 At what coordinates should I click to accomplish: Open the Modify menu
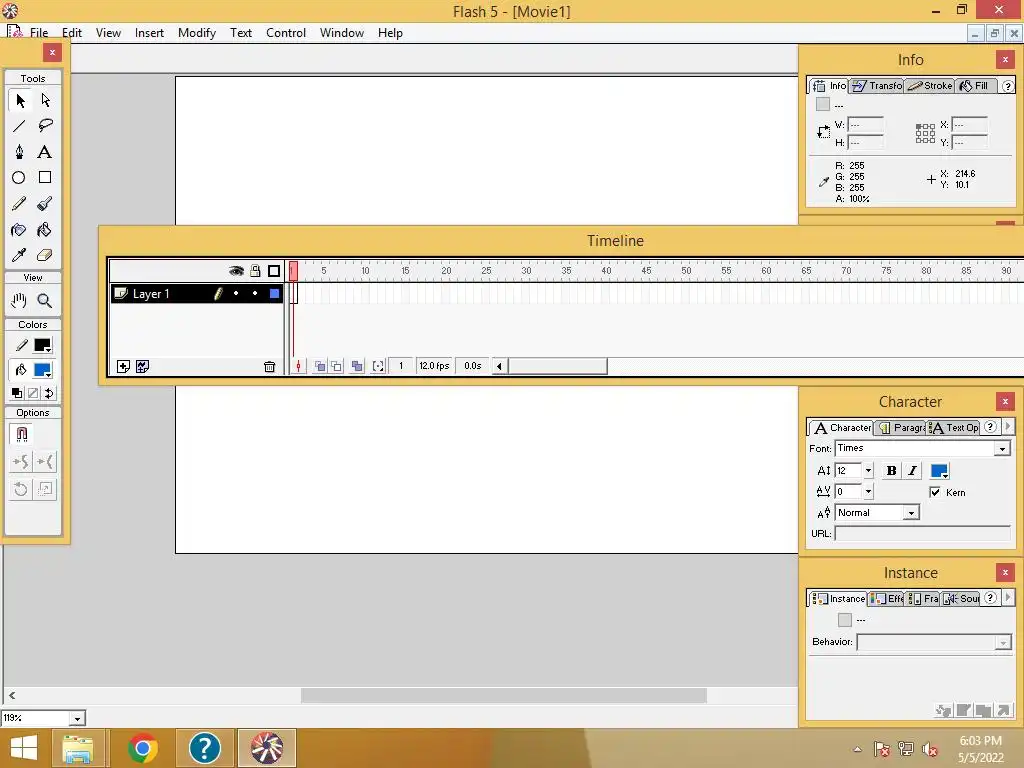click(x=197, y=33)
